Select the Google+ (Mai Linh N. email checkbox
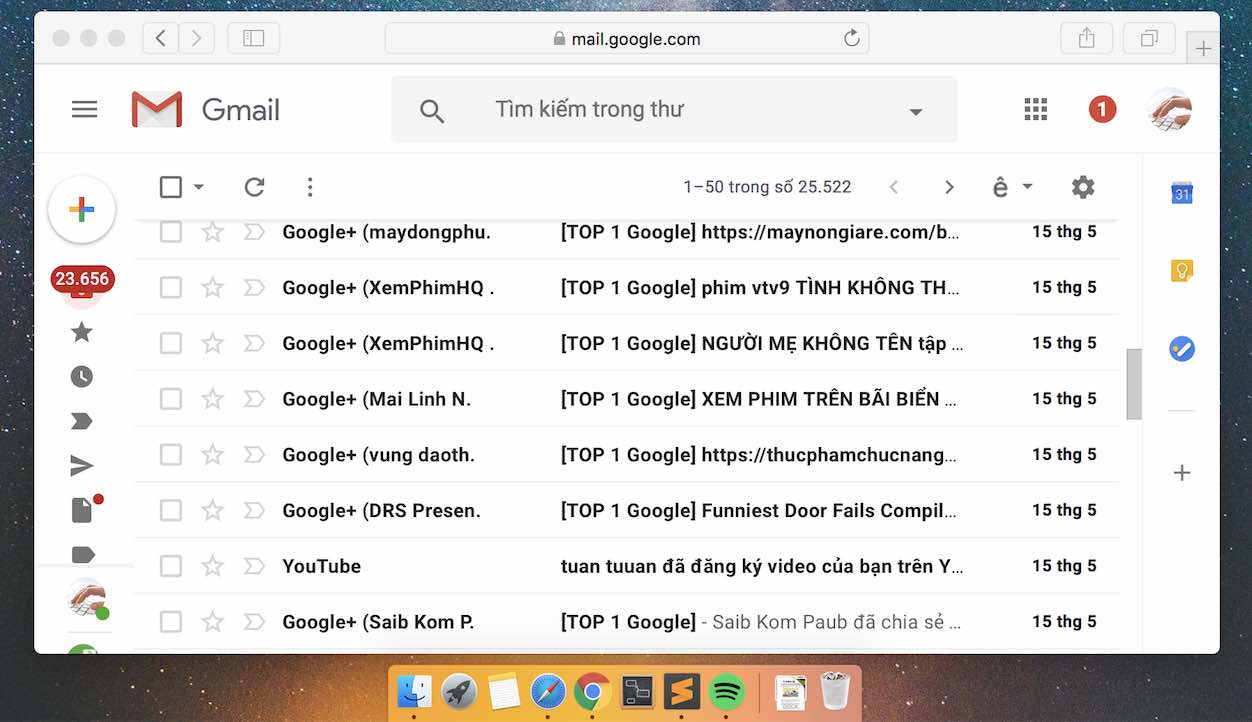This screenshot has width=1252, height=722. click(171, 399)
